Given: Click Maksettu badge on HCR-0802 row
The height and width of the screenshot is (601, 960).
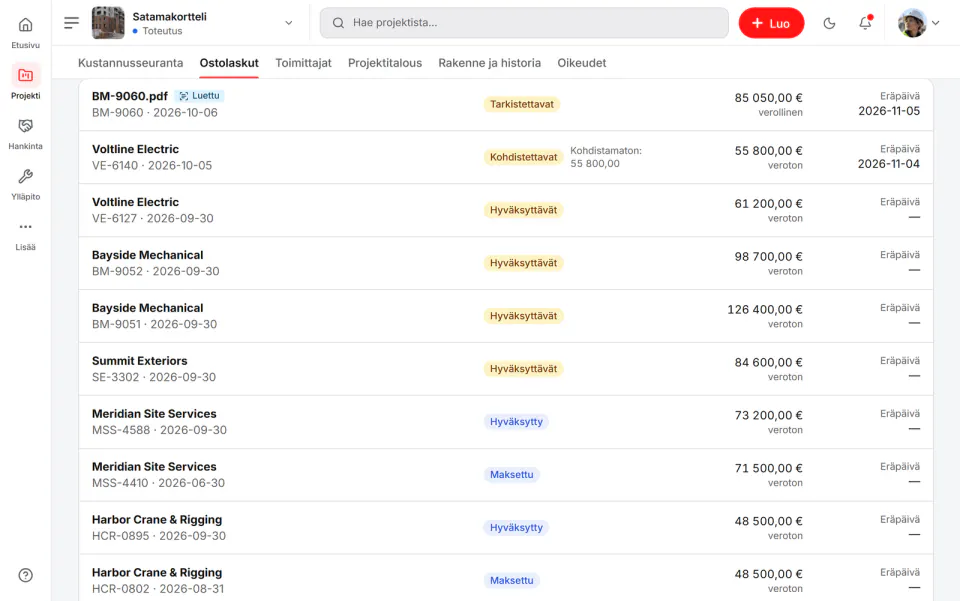Looking at the screenshot, I should tap(511, 581).
